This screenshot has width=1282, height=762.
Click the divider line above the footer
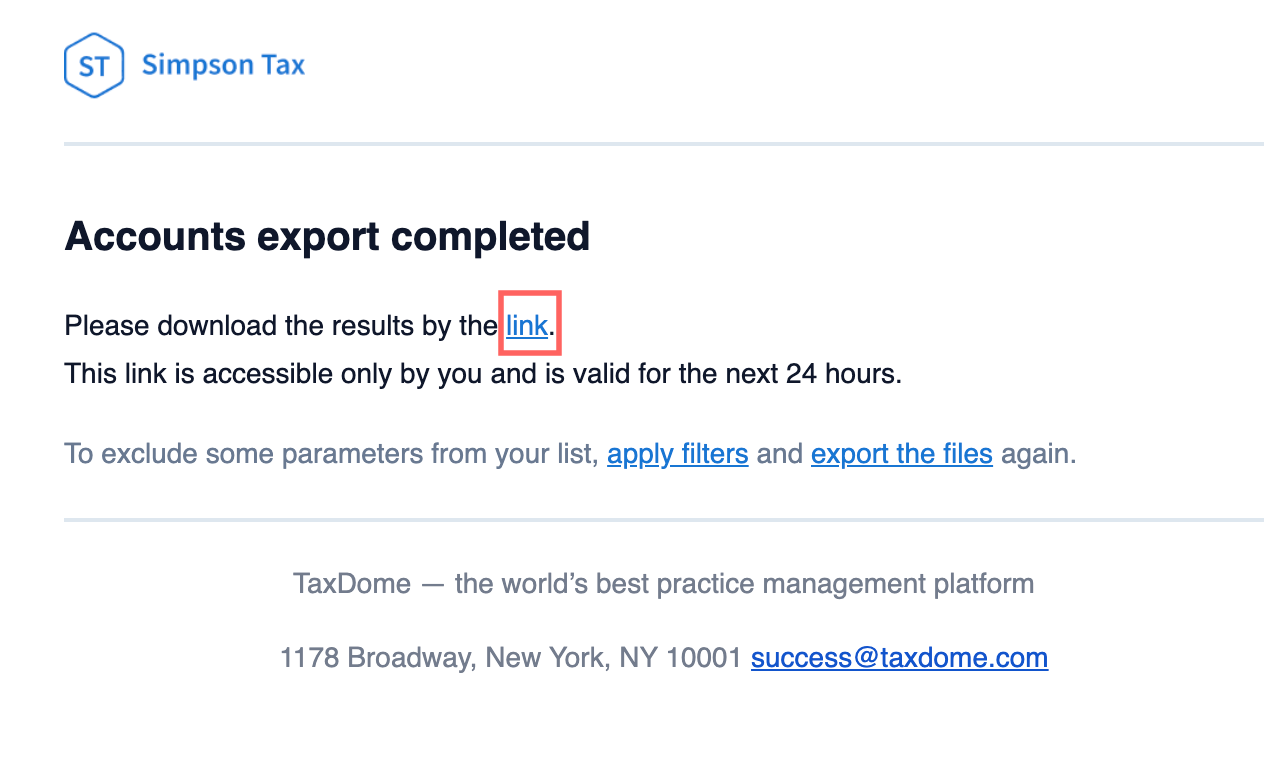(660, 520)
